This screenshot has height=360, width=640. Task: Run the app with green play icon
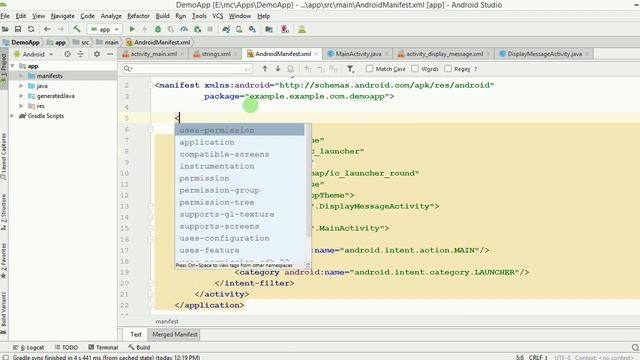132,29
